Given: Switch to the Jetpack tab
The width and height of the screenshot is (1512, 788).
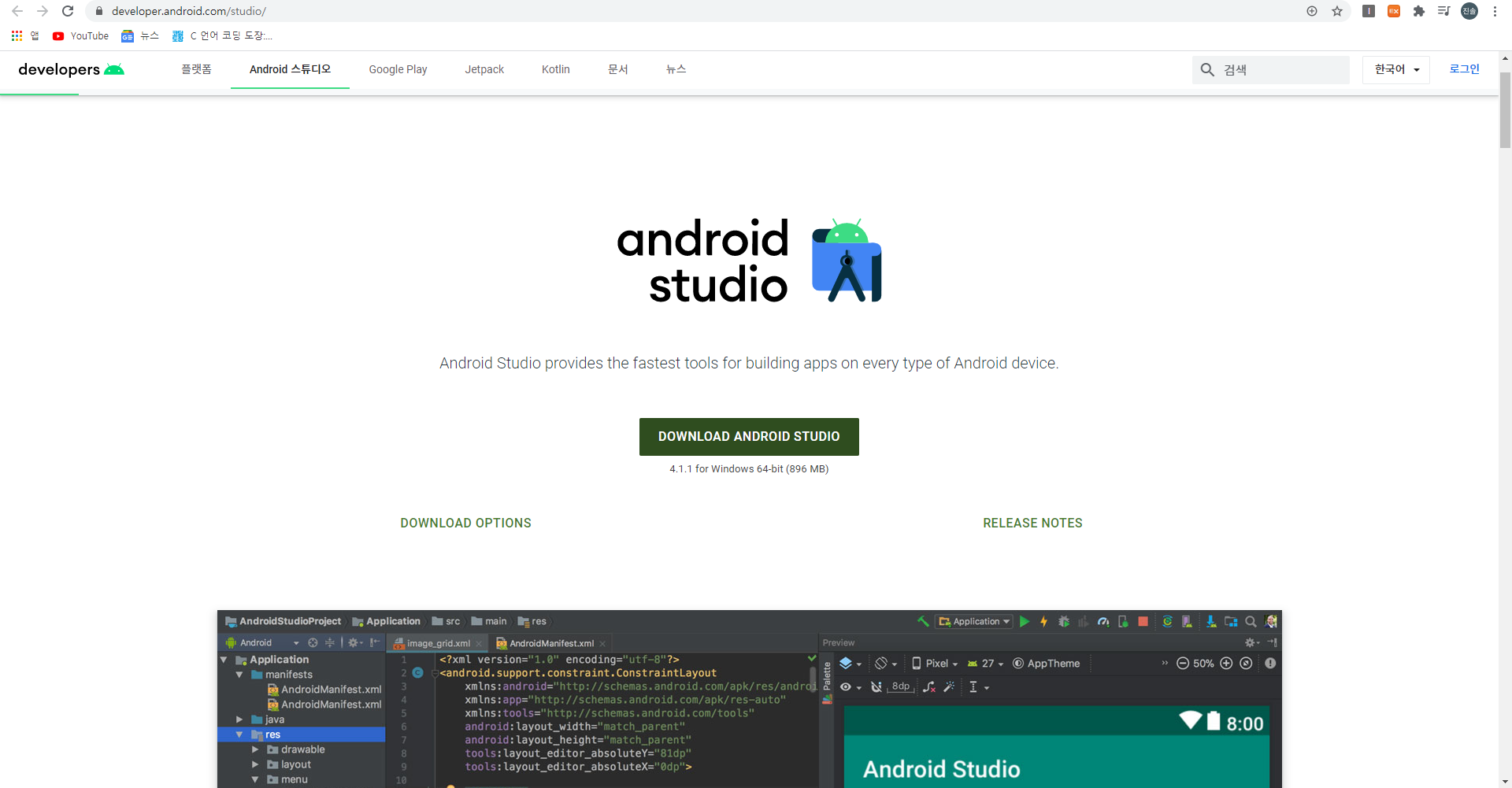Looking at the screenshot, I should pyautogui.click(x=484, y=69).
